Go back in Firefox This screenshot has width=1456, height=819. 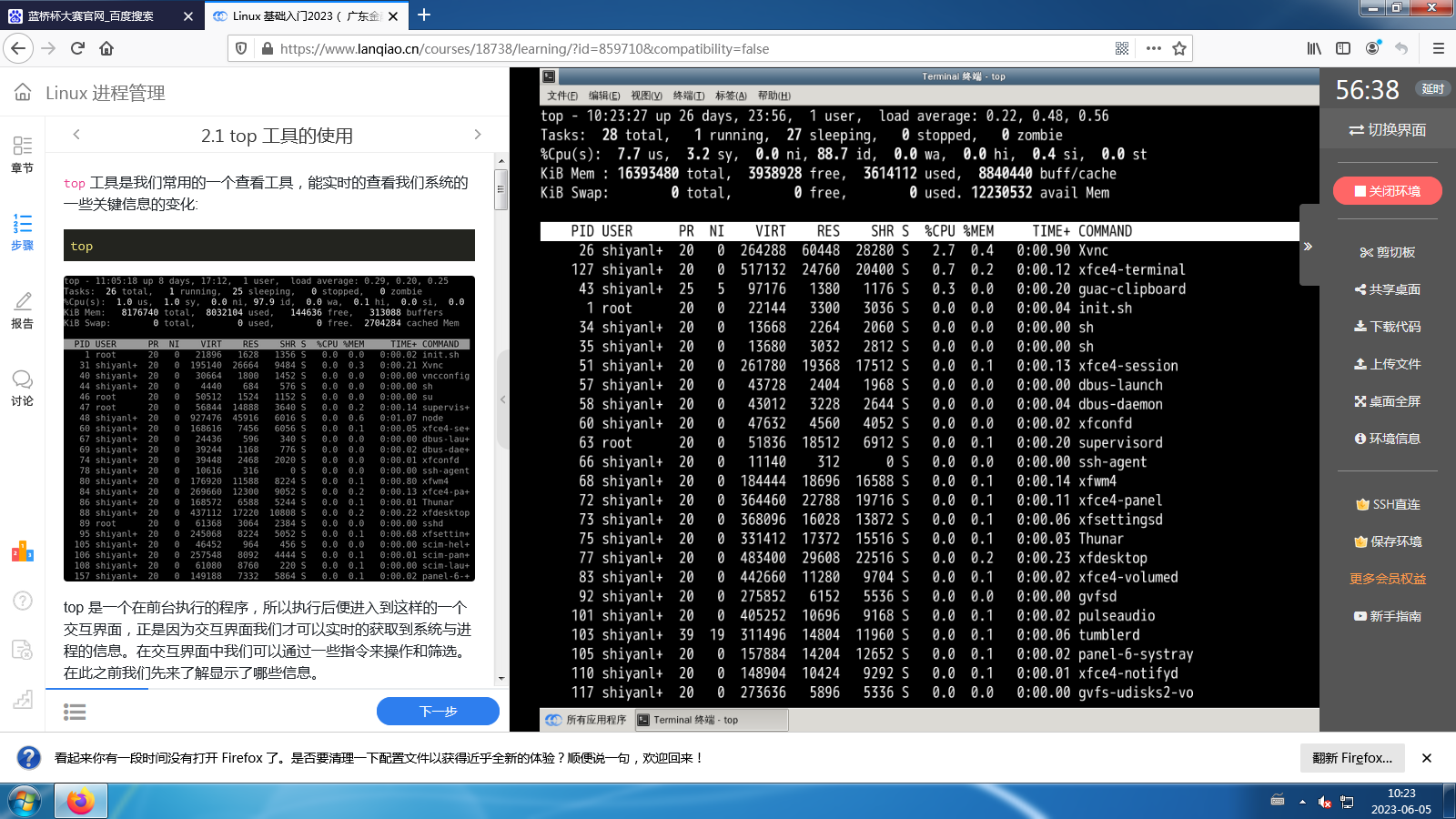tap(18, 48)
